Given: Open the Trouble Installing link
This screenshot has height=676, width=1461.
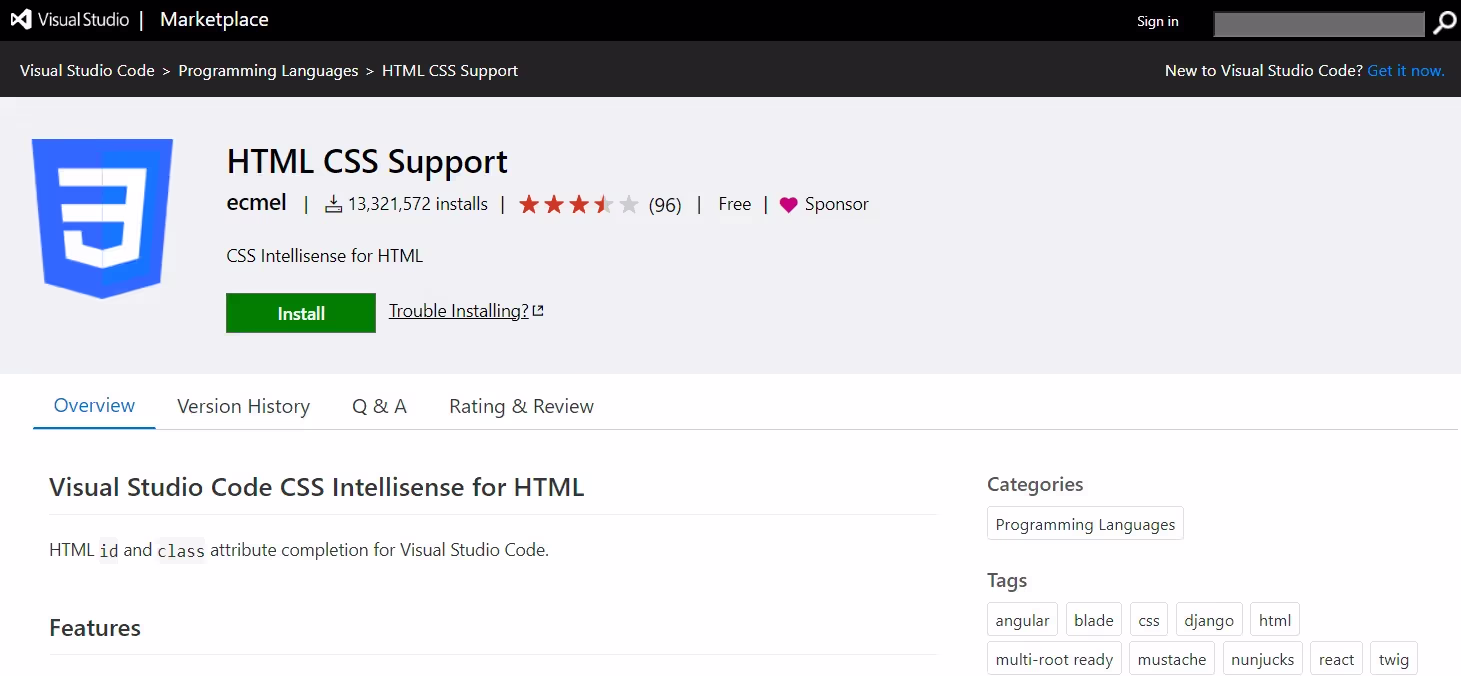Looking at the screenshot, I should 459,311.
